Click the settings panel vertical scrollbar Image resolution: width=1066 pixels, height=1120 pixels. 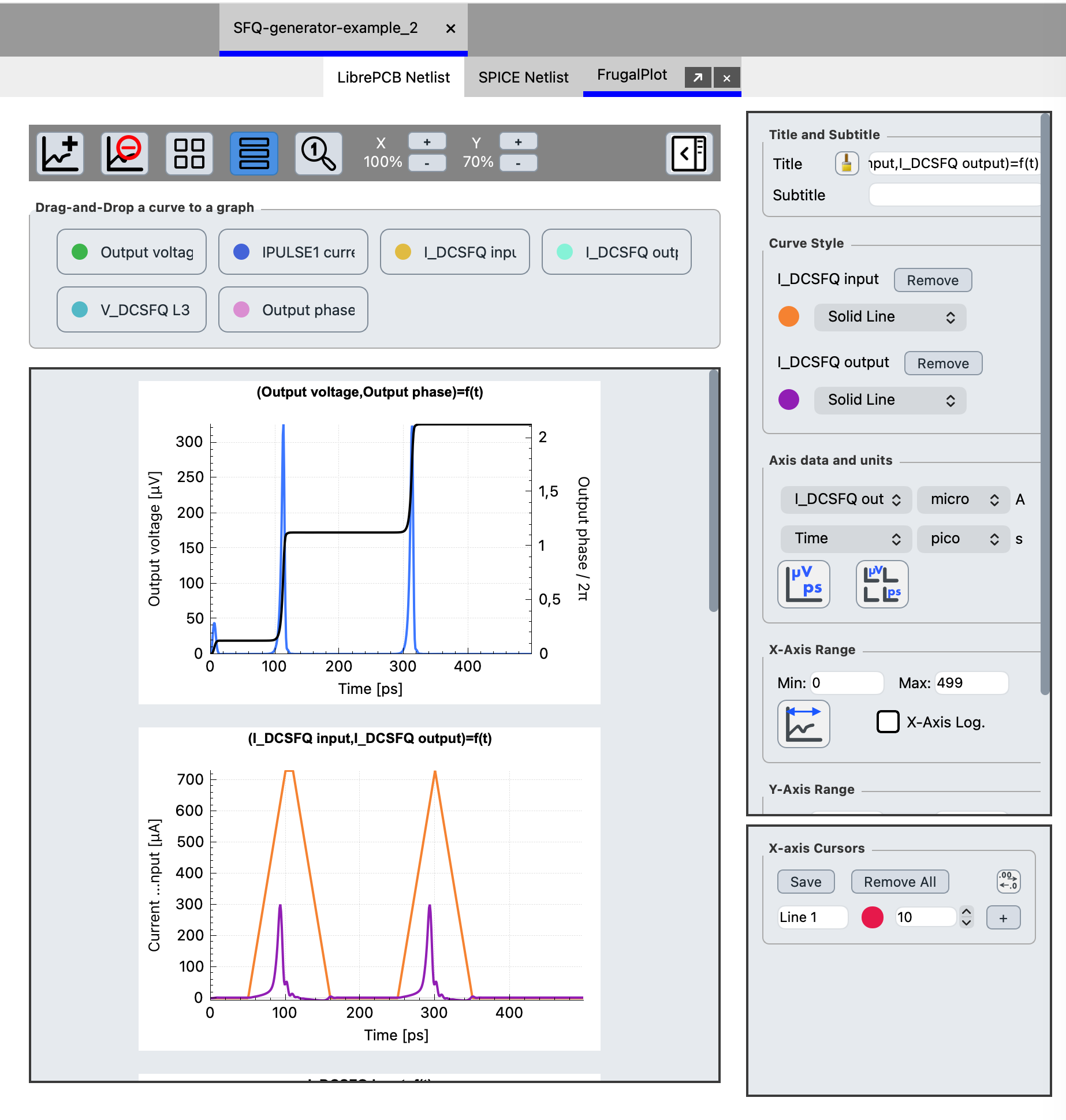(x=1045, y=404)
